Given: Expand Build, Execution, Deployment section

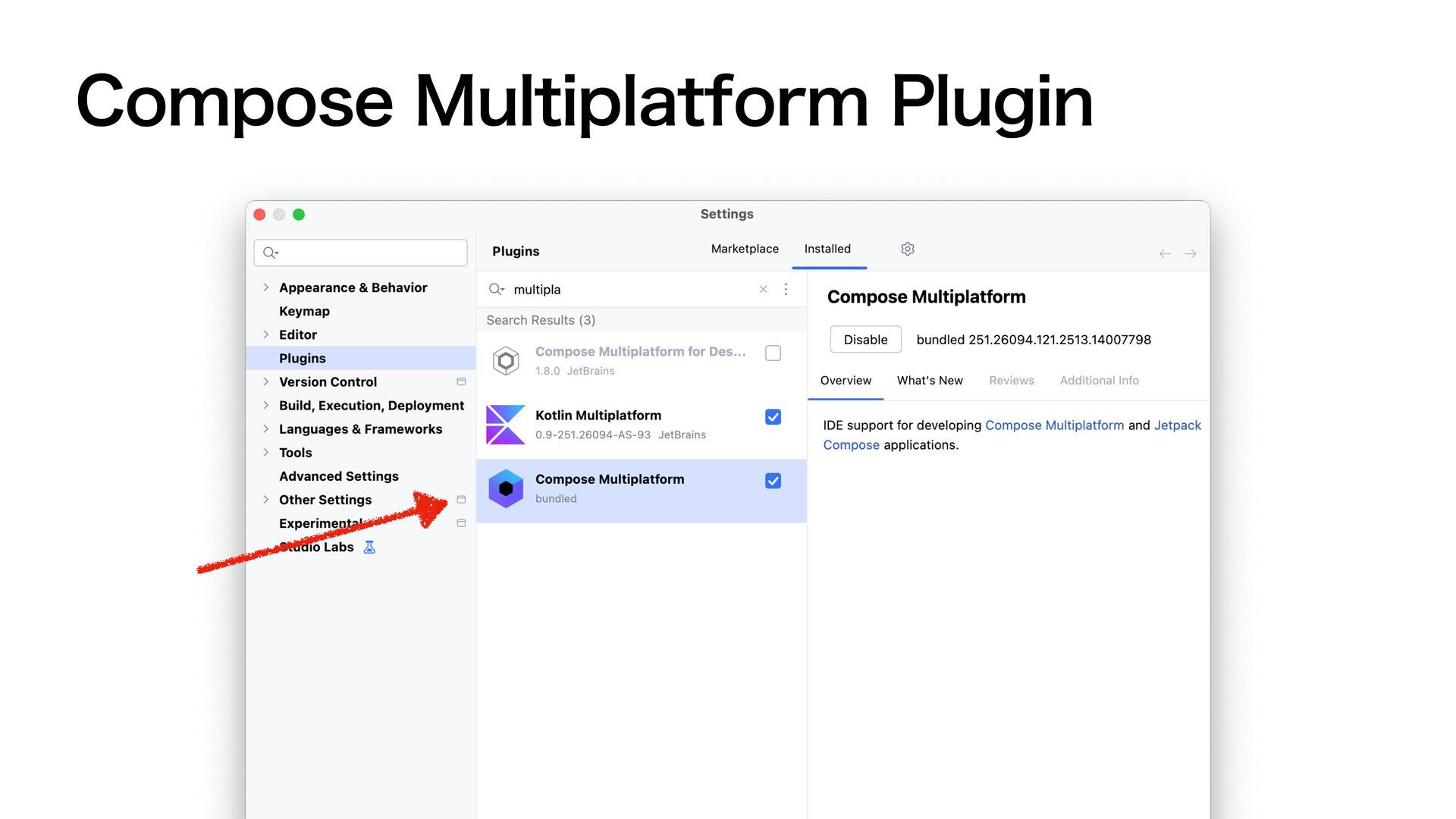Looking at the screenshot, I should coord(265,405).
